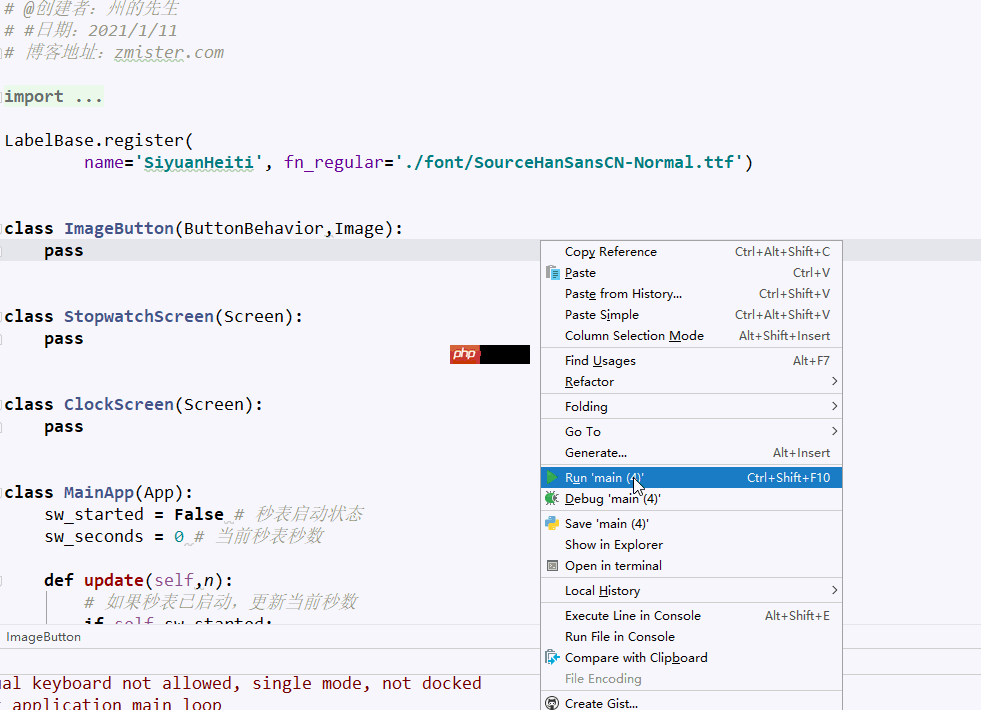Open the Go To submenu arrow

tap(834, 432)
